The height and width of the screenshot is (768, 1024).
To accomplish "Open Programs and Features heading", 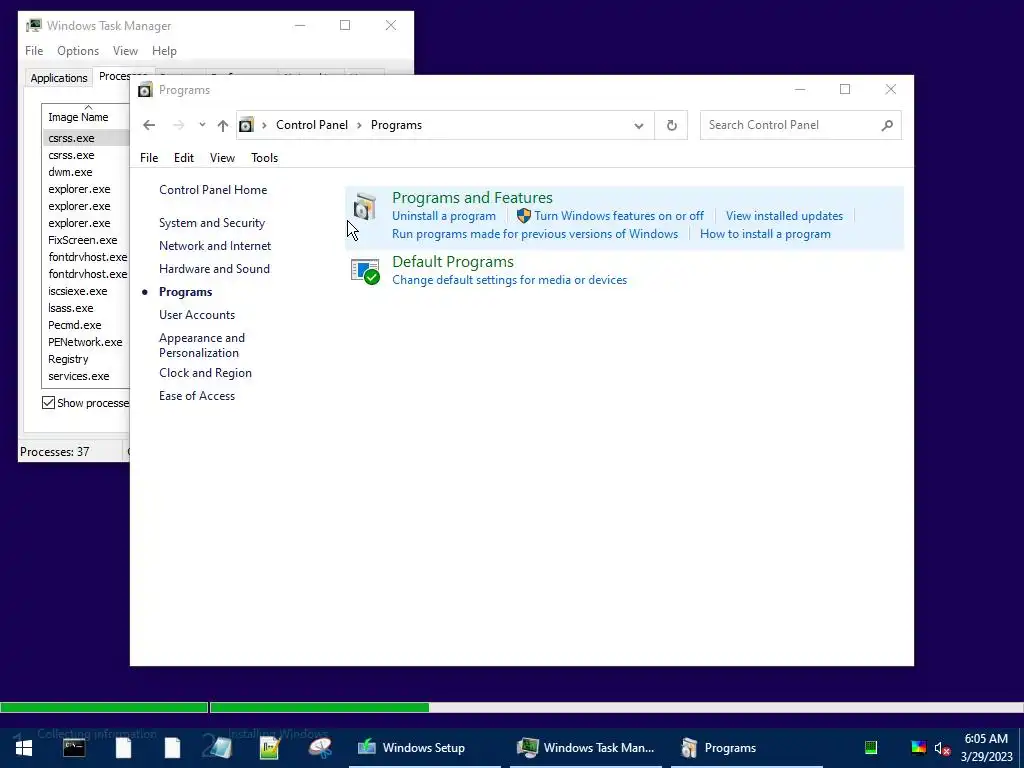I will point(472,197).
